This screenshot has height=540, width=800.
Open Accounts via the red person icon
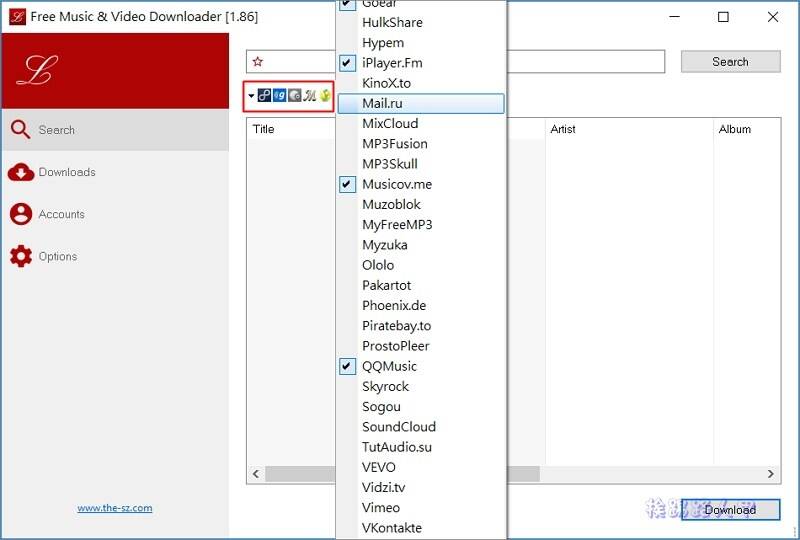click(x=21, y=214)
